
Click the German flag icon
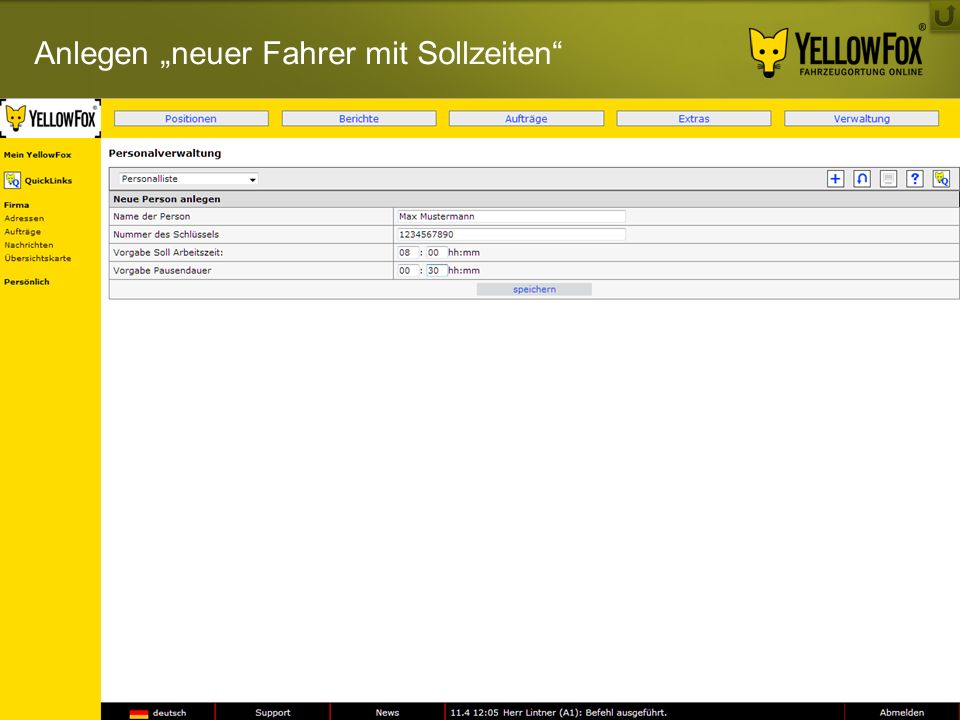point(139,713)
